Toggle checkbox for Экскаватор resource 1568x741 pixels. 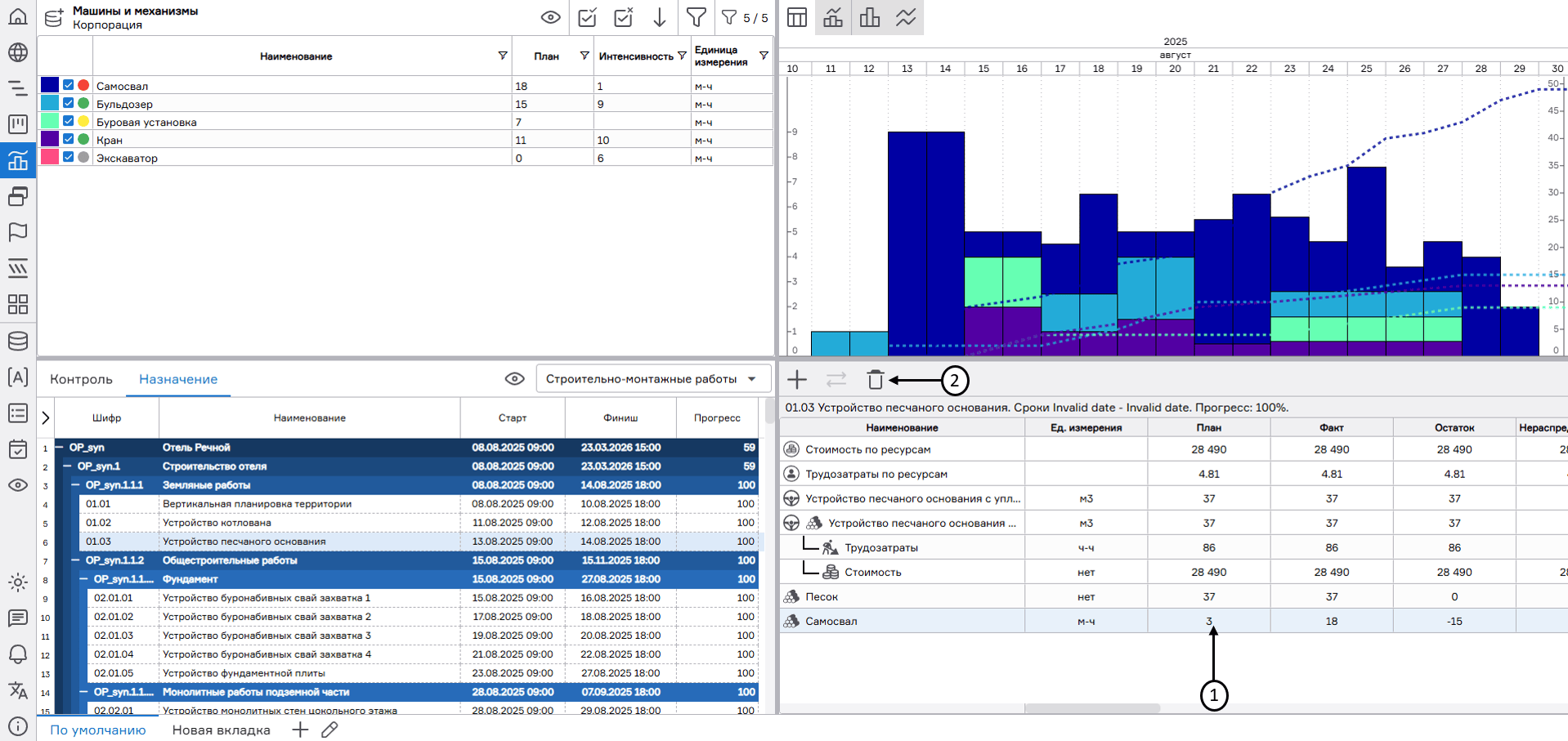(69, 157)
